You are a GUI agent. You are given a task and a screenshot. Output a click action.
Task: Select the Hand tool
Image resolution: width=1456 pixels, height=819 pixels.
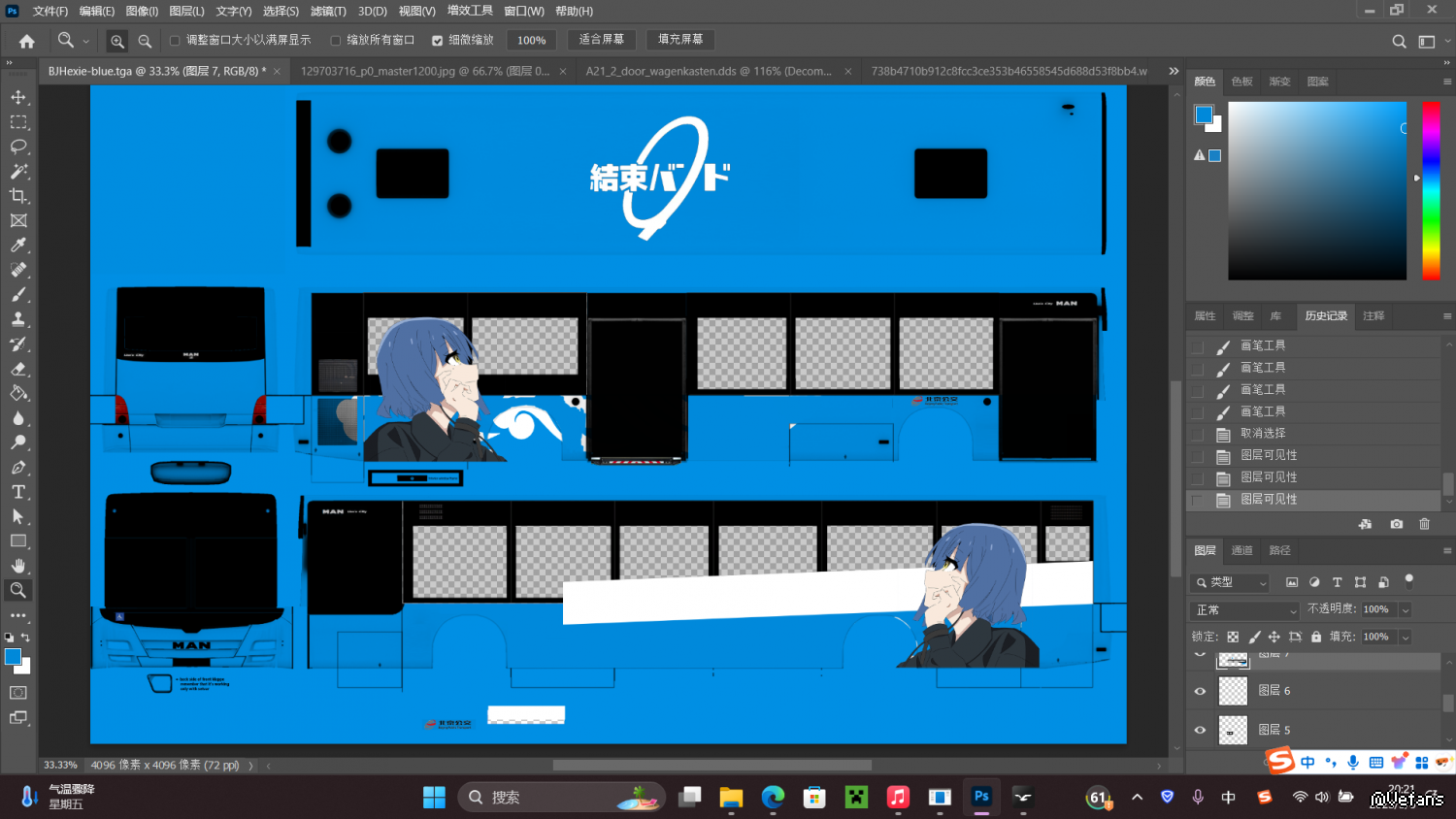pyautogui.click(x=18, y=565)
